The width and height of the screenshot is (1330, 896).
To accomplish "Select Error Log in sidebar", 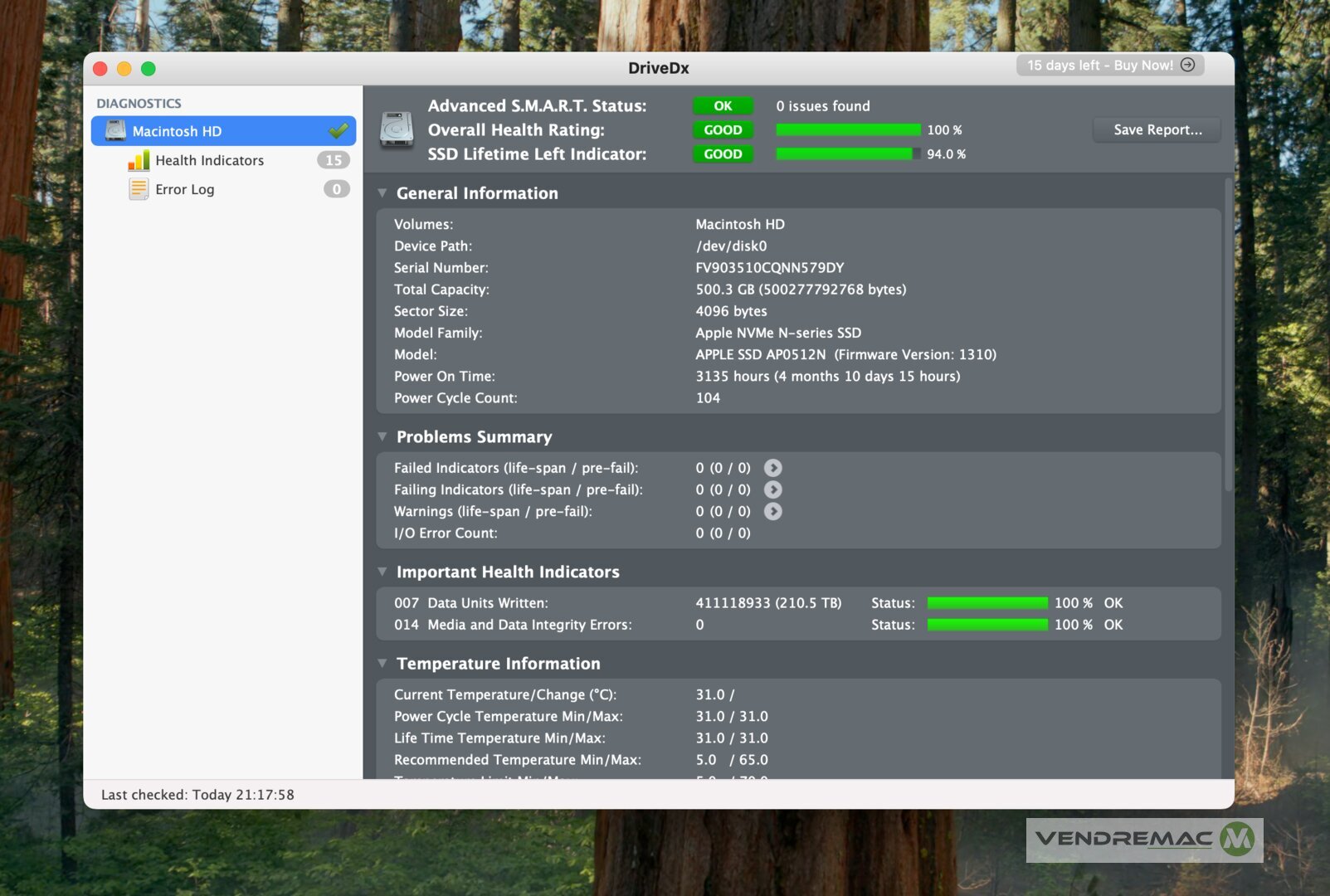I will 184,189.
